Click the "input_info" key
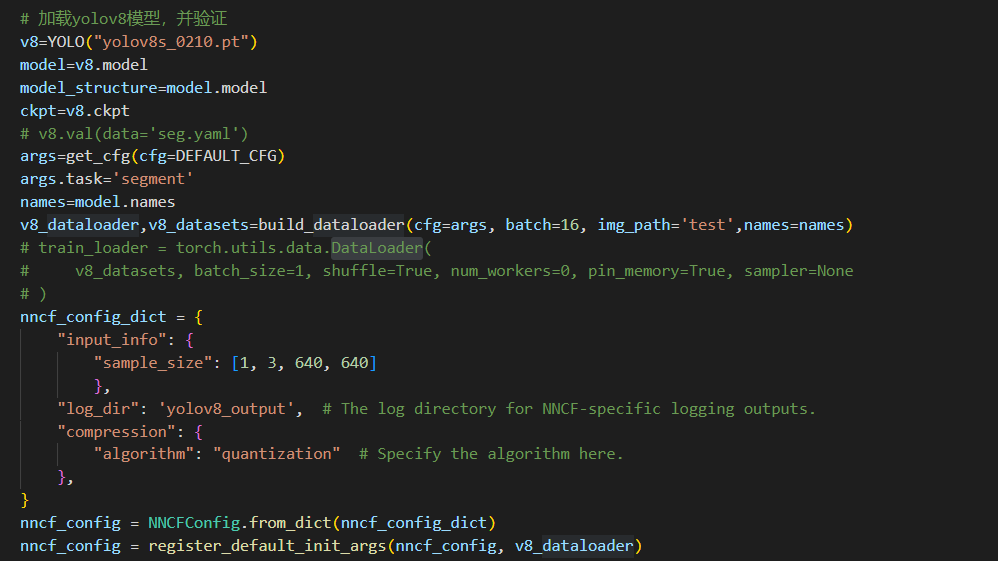Viewport: 998px width, 561px height. [112, 339]
